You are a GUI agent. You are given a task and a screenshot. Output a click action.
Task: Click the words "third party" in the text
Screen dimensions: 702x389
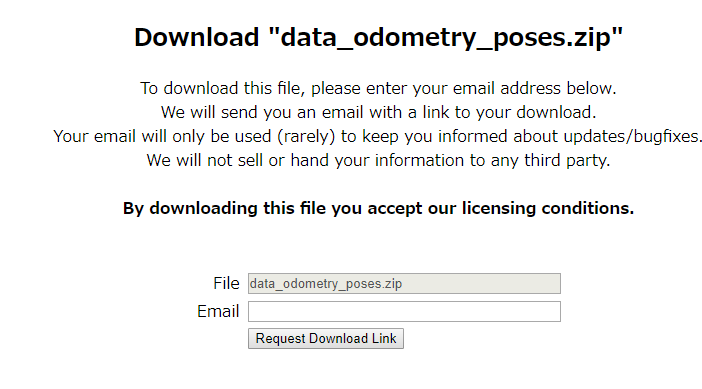coord(567,160)
